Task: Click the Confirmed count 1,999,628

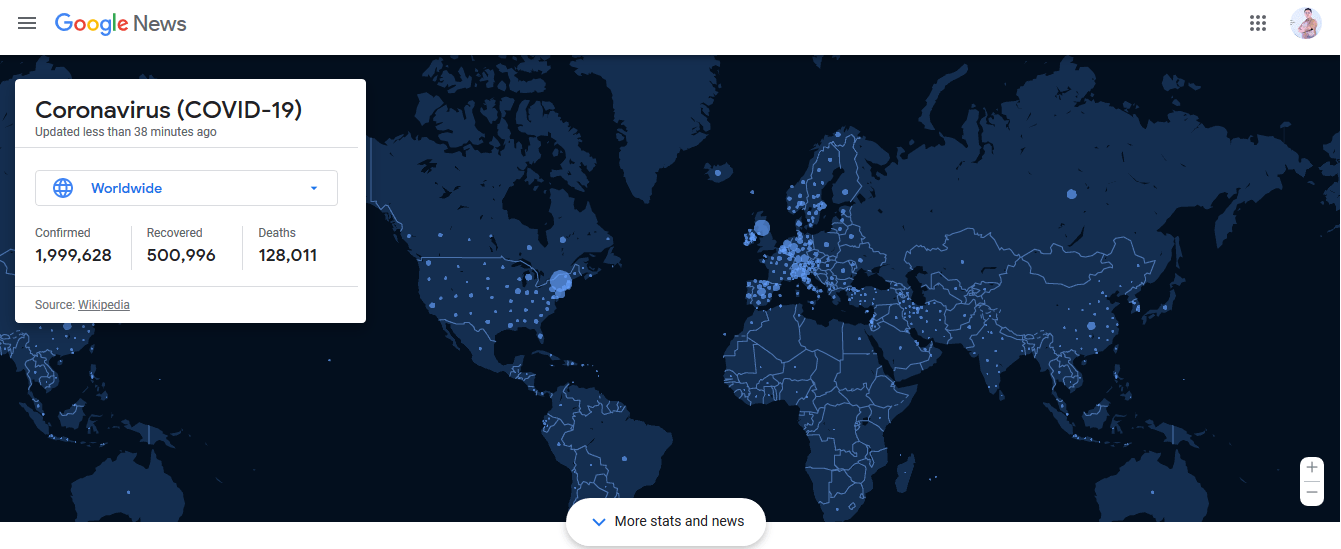Action: click(x=73, y=255)
